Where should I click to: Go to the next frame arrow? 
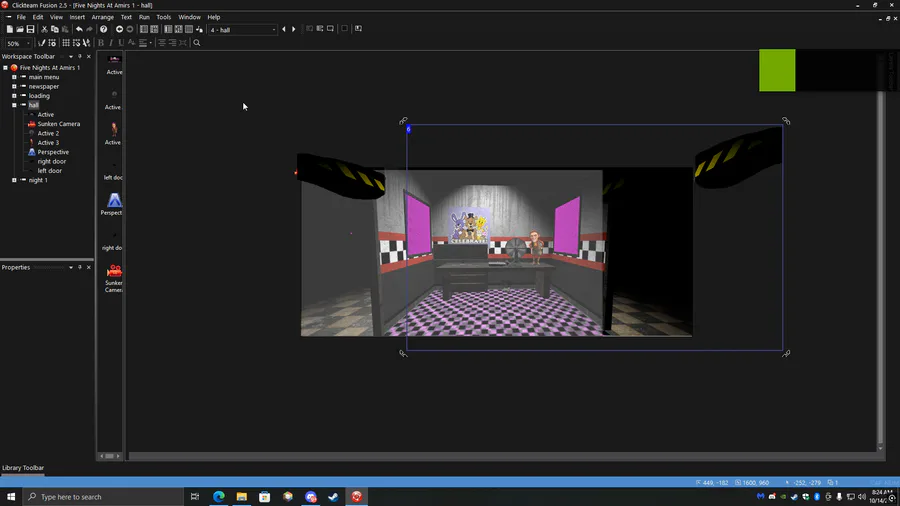point(294,29)
